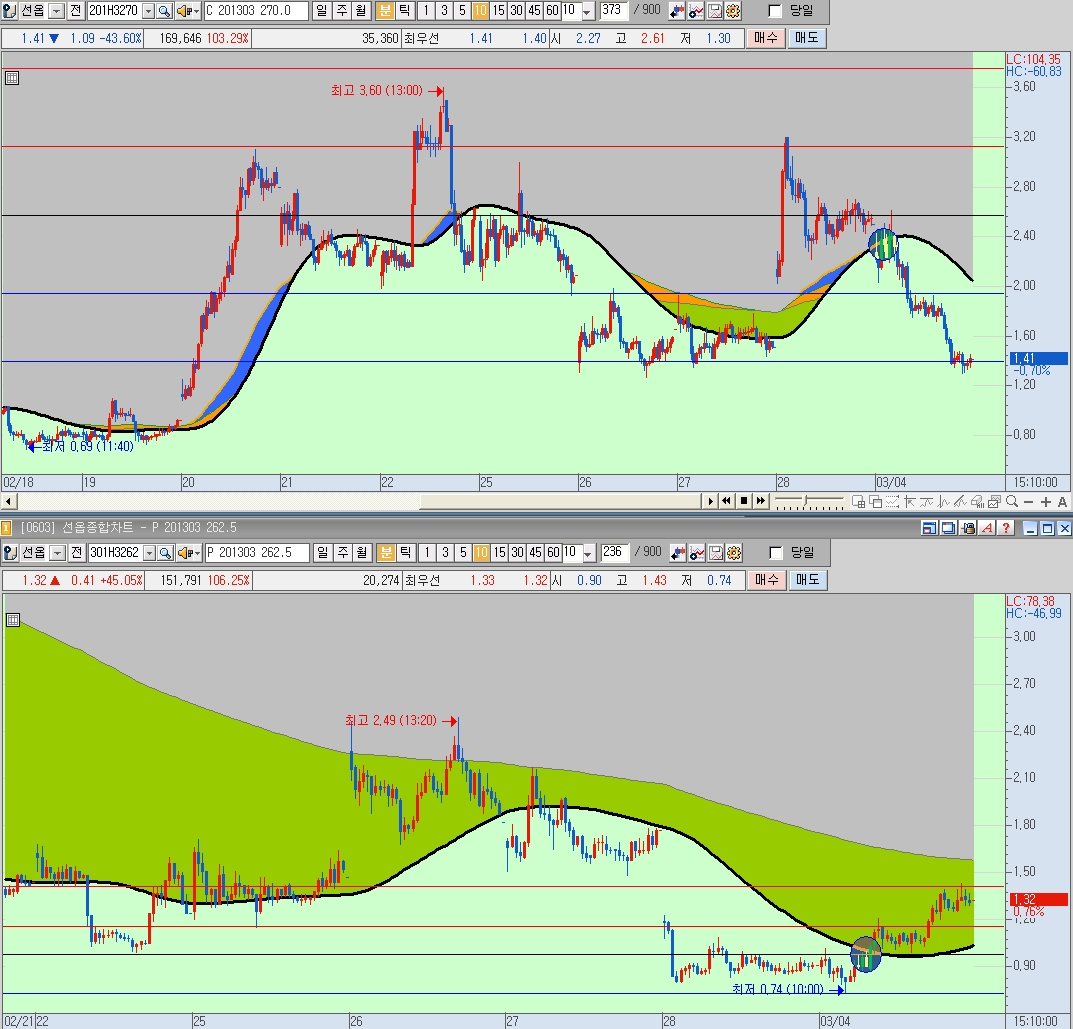The height and width of the screenshot is (1029, 1073).
Task: Click the zoom slider below the top chart
Action: coord(808,501)
